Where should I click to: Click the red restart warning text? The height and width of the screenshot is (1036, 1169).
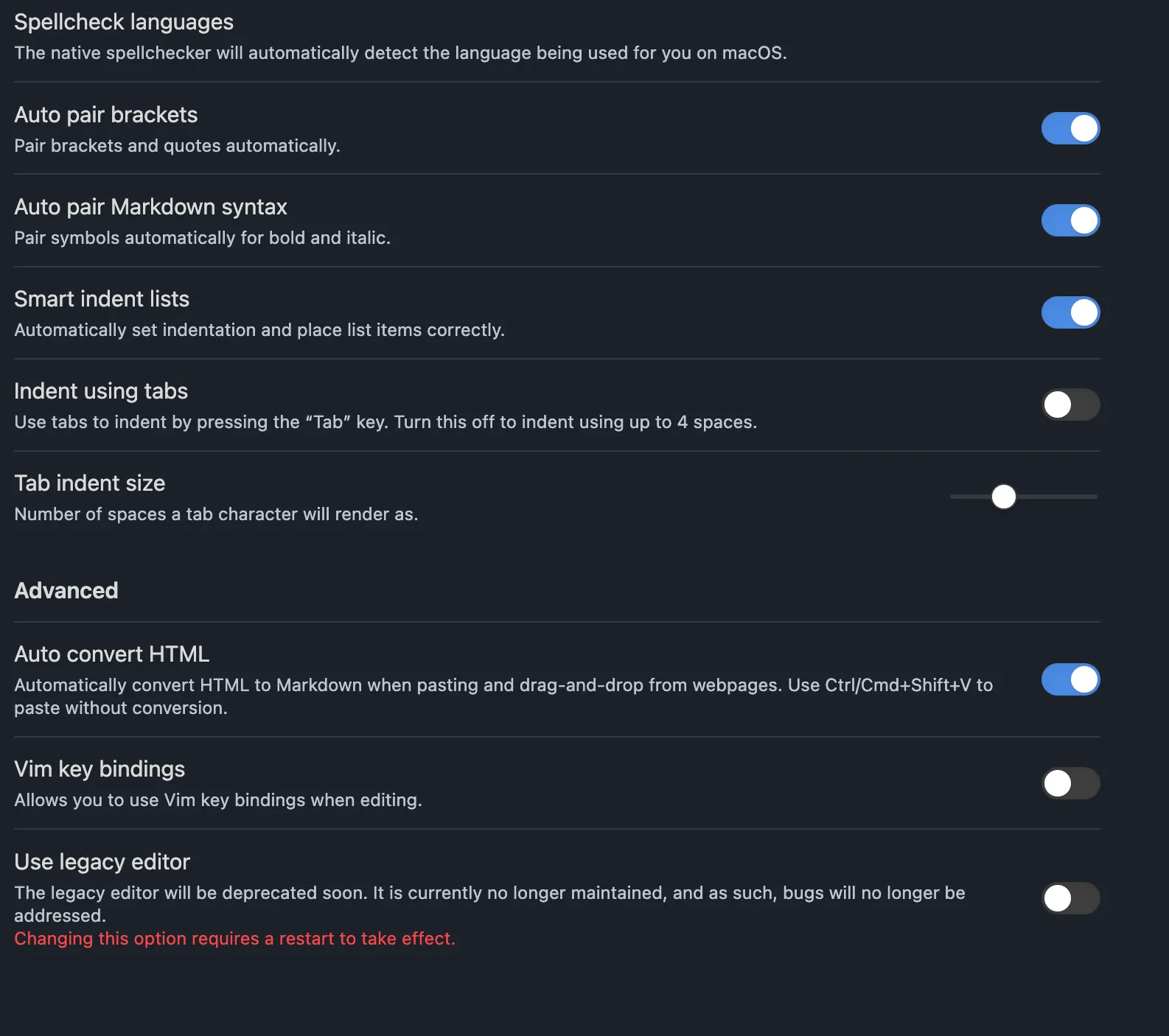pos(234,938)
